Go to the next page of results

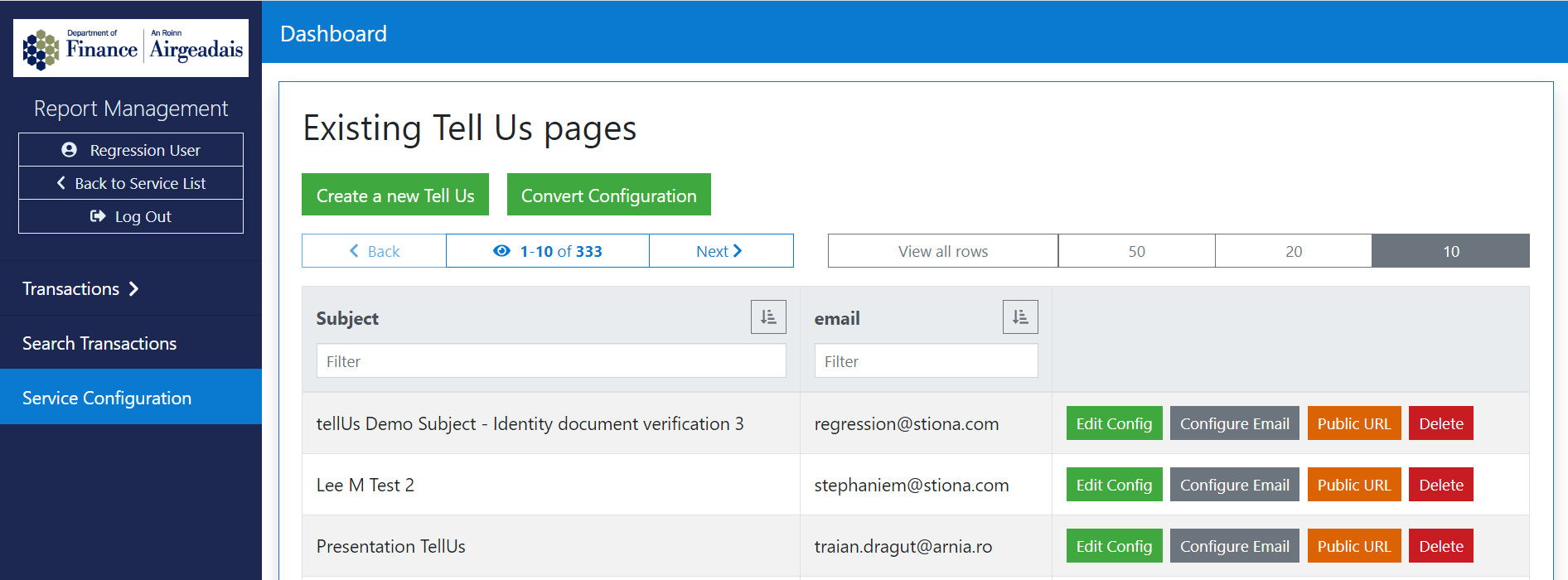click(x=720, y=251)
